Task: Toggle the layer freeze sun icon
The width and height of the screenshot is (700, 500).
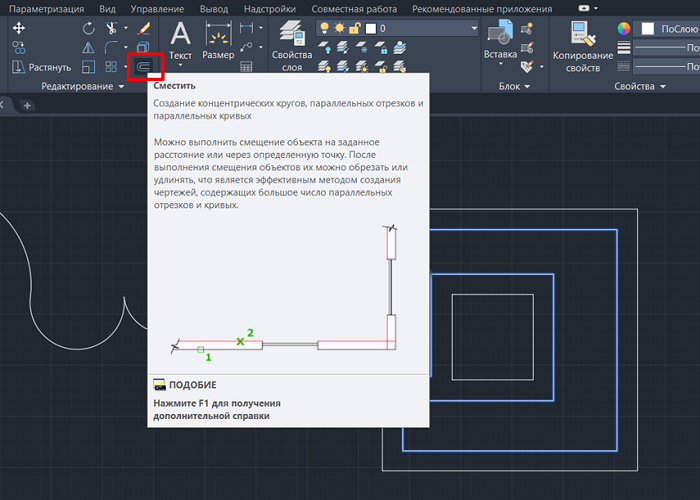Action: point(339,28)
